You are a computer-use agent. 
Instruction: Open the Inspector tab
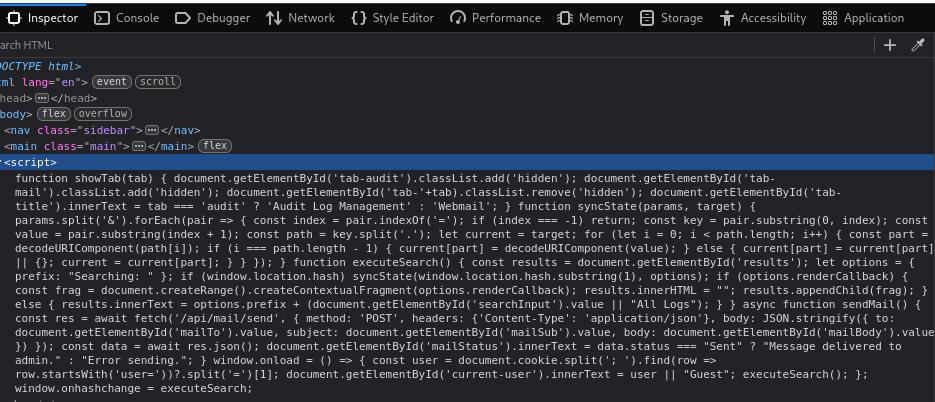[42, 18]
